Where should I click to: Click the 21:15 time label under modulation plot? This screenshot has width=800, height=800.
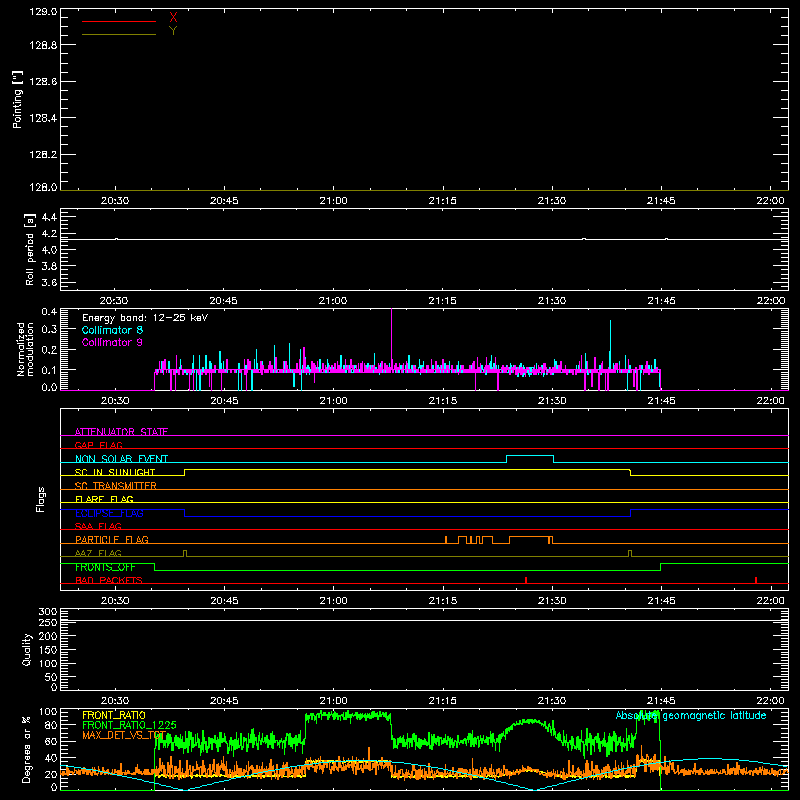(443, 401)
